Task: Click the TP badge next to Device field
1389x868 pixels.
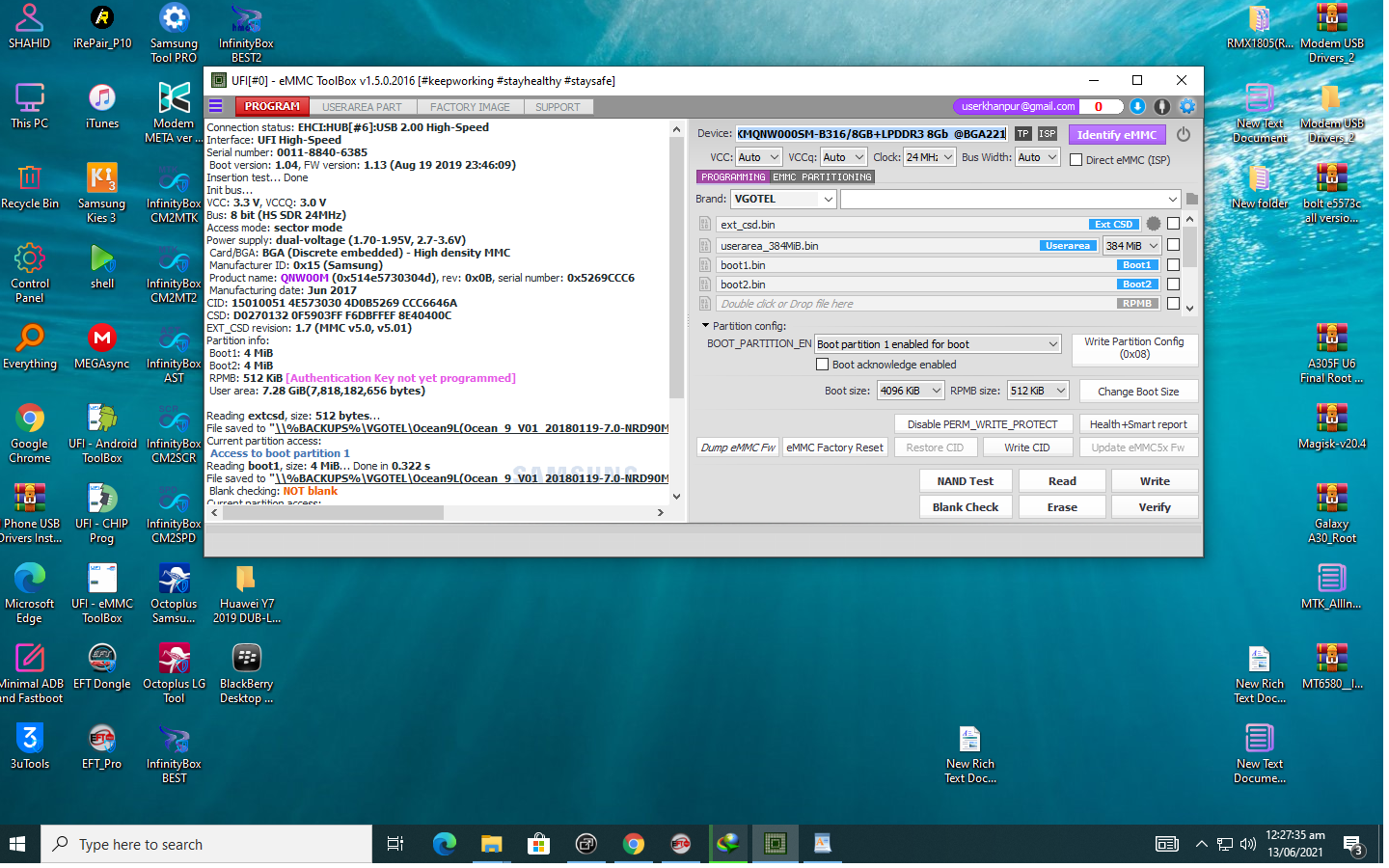Action: (x=1022, y=134)
